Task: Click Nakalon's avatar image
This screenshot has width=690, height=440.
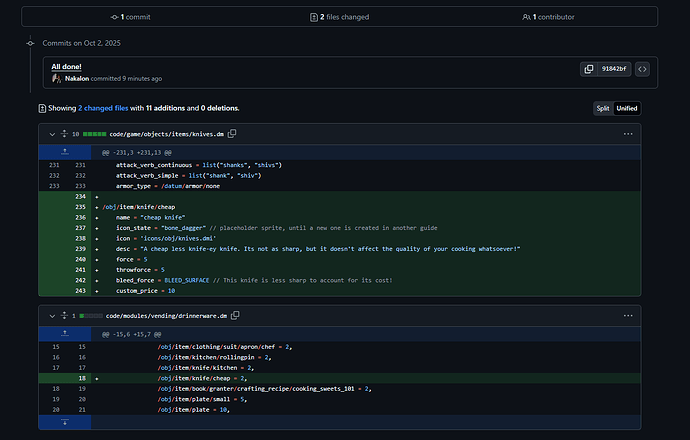Action: (56, 79)
